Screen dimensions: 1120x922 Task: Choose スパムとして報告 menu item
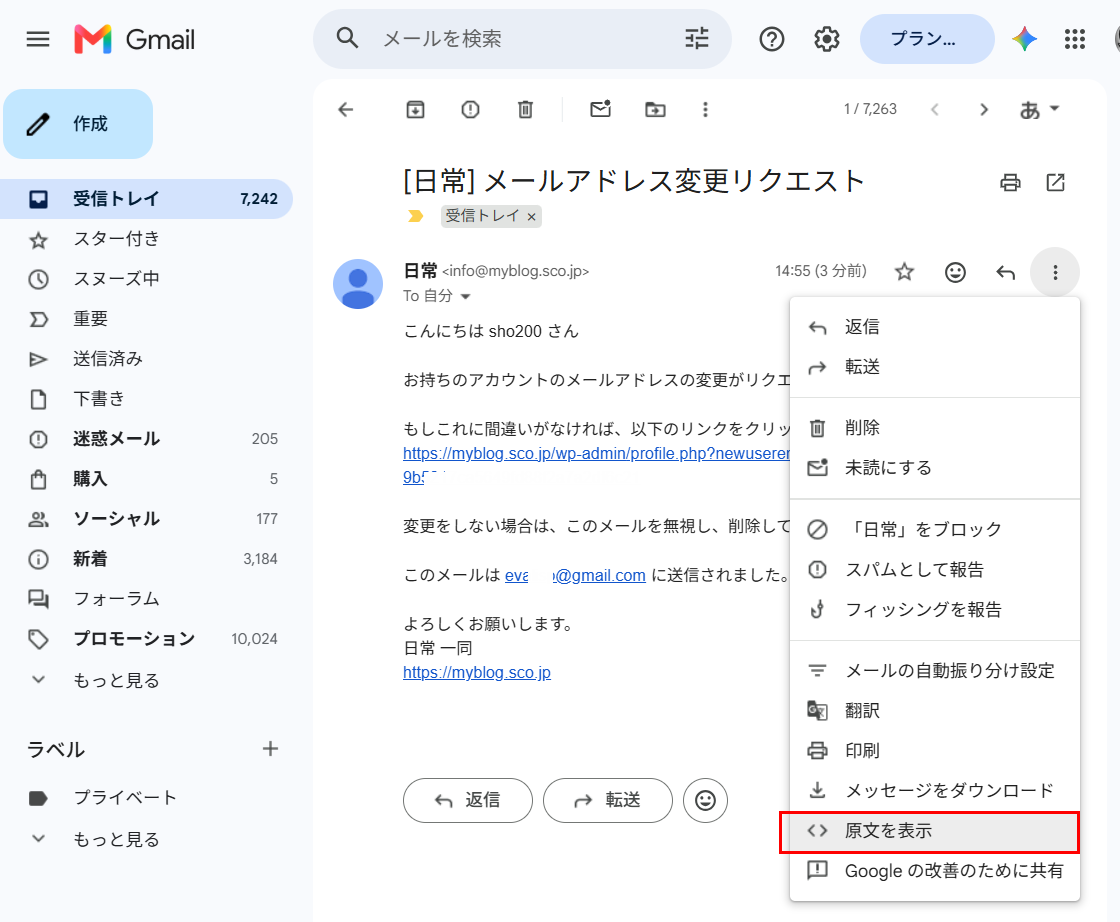coord(934,569)
